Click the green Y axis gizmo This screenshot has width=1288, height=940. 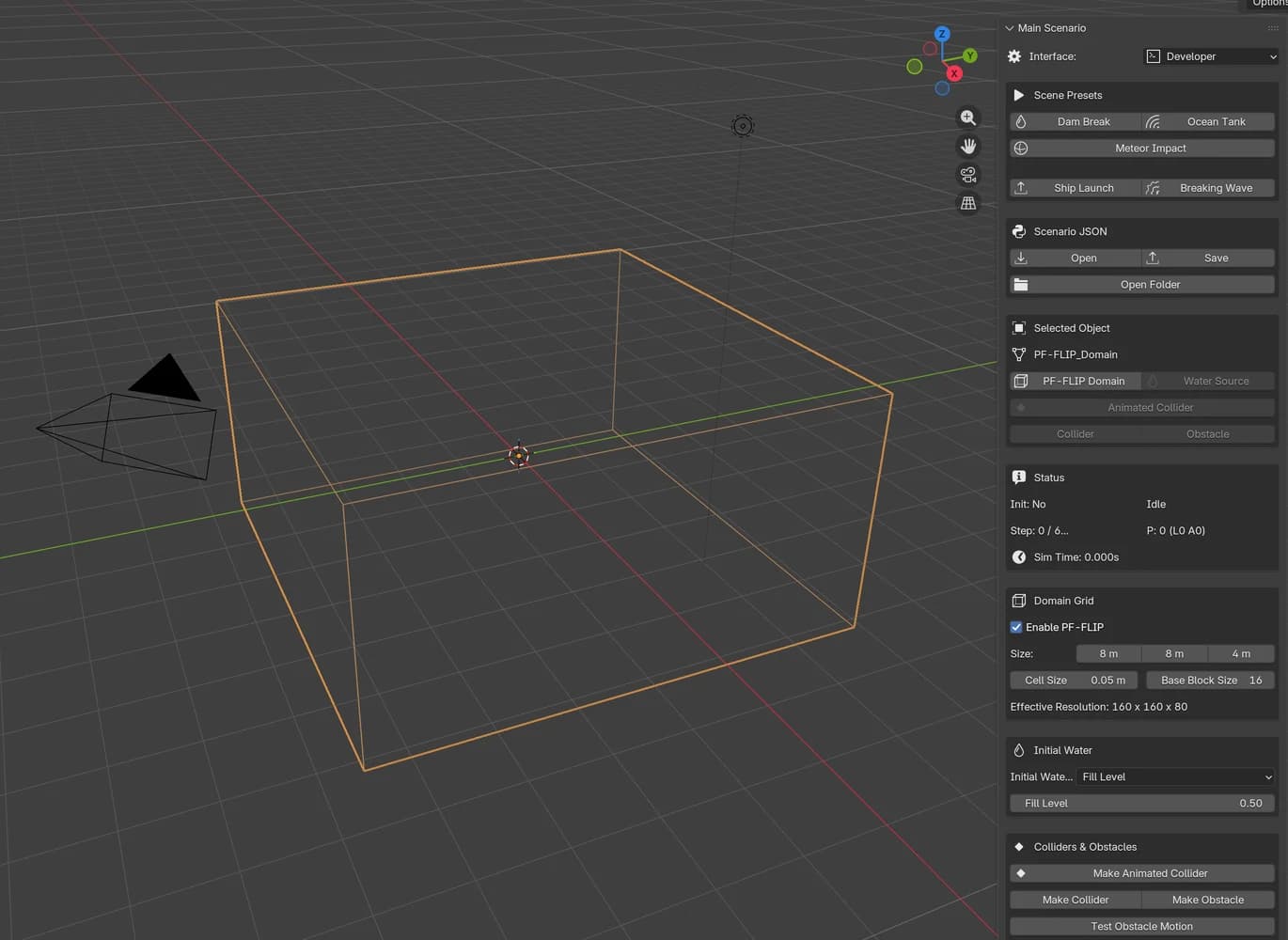(x=969, y=55)
